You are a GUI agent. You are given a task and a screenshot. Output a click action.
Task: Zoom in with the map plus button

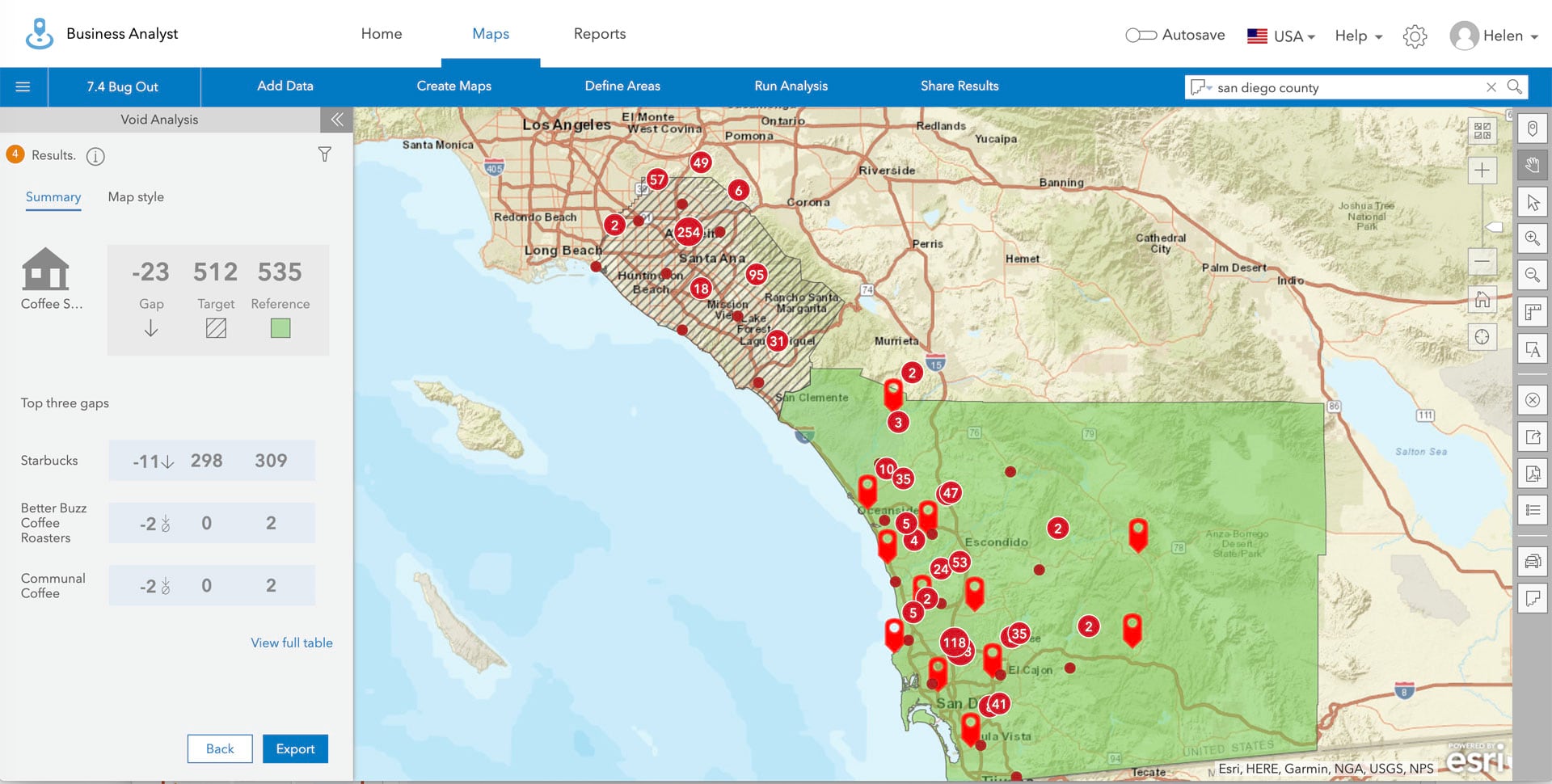click(x=1482, y=171)
